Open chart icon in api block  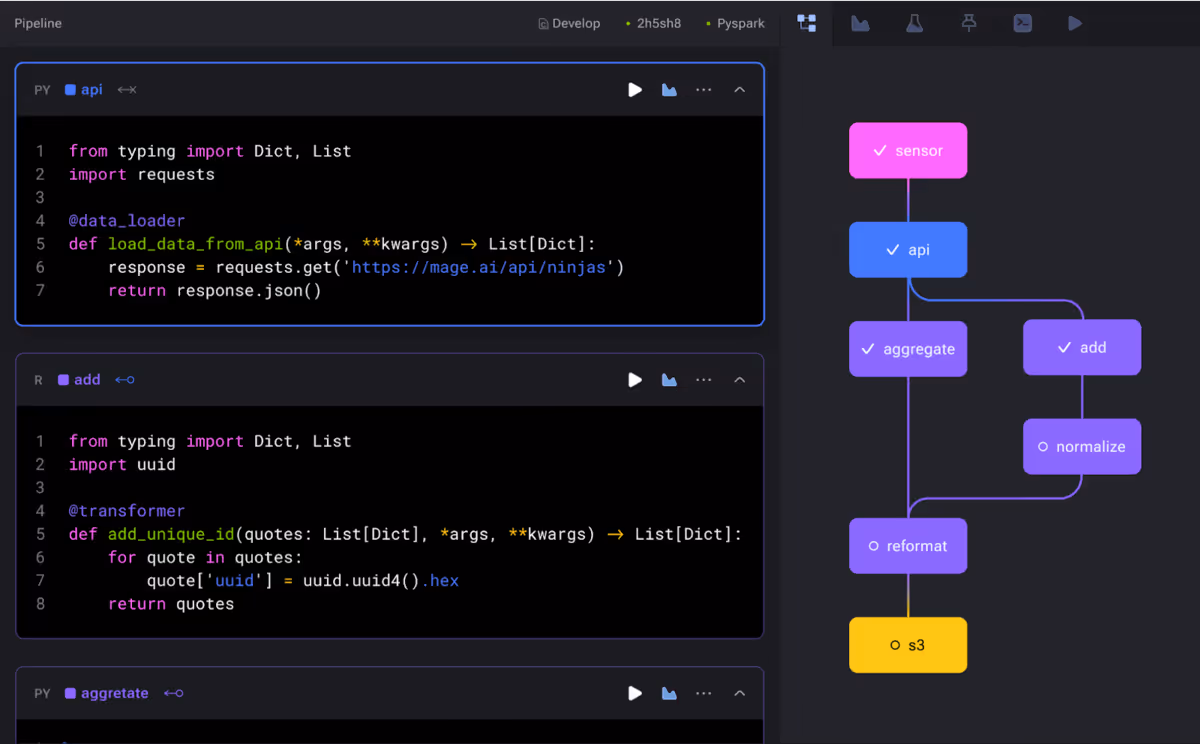coord(669,90)
